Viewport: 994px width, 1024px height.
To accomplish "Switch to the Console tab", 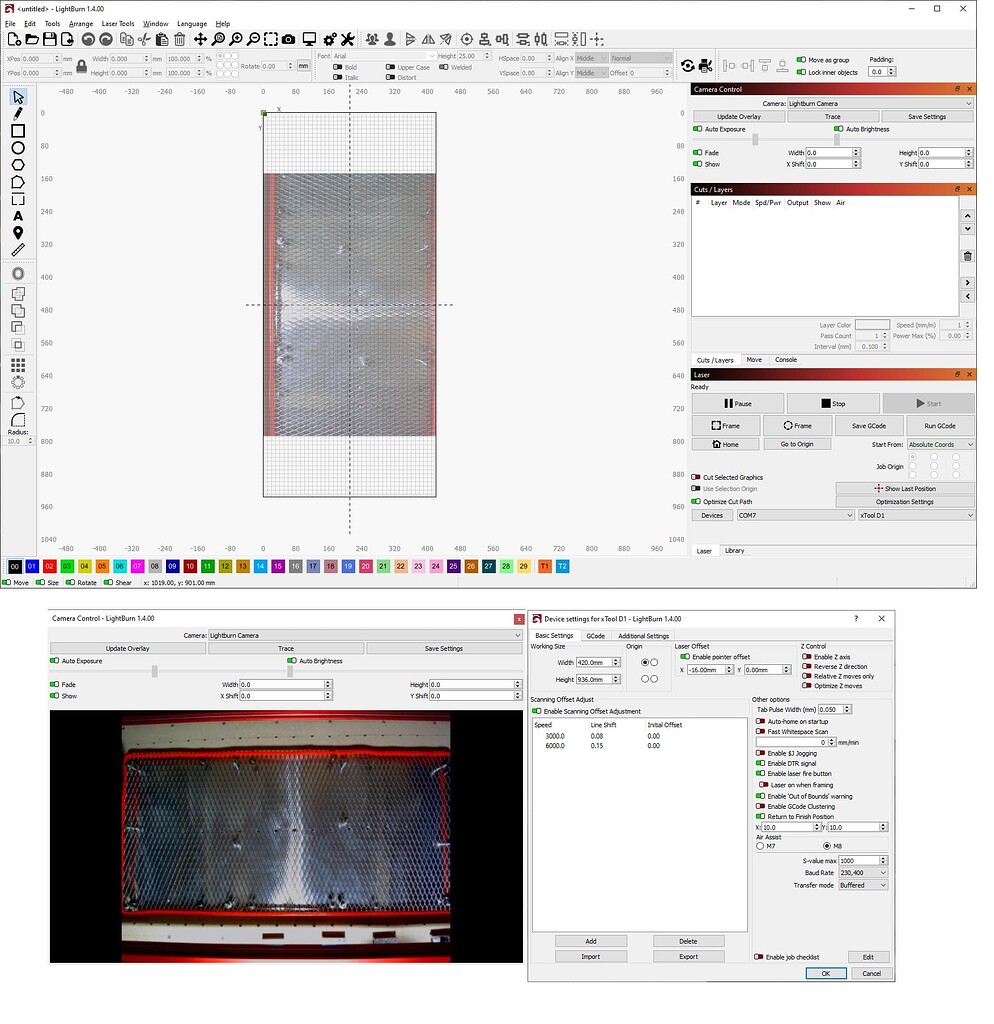I will 786,359.
